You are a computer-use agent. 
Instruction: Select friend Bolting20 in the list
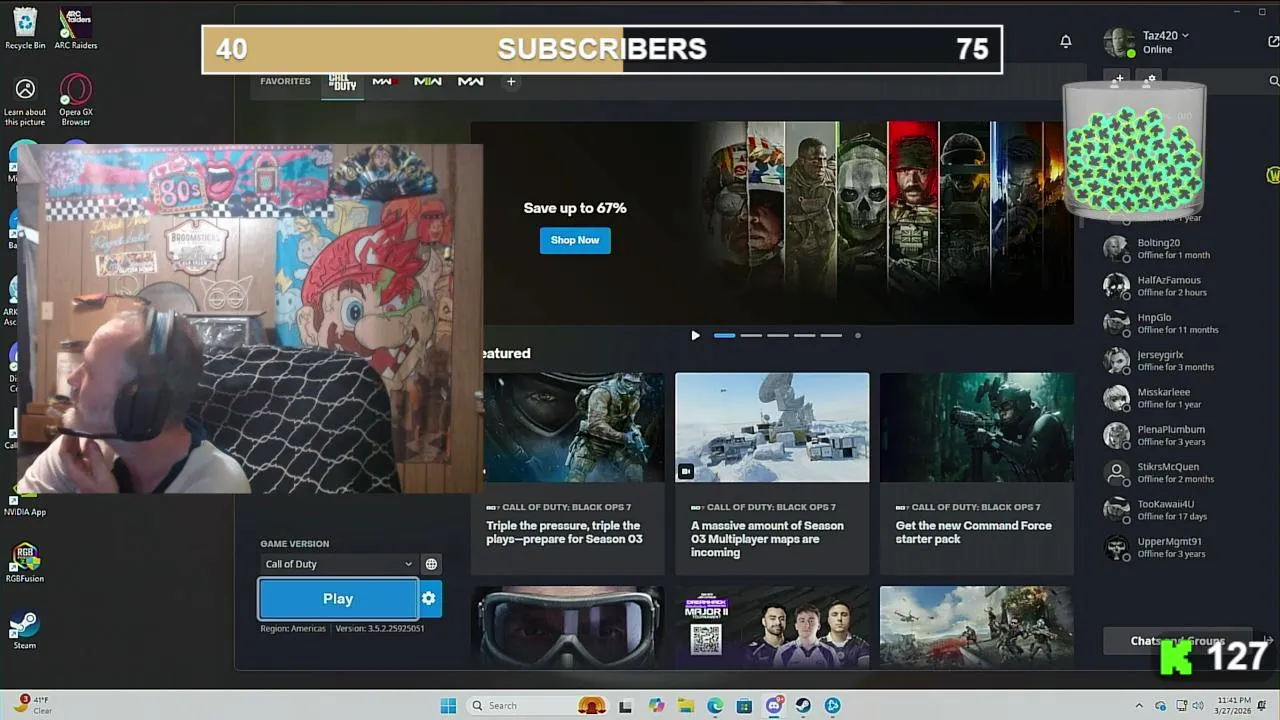[x=1177, y=249]
